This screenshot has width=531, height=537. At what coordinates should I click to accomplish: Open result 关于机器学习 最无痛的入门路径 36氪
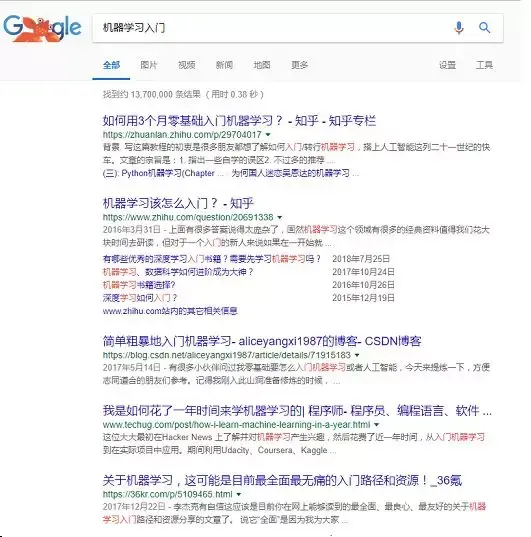(282, 480)
